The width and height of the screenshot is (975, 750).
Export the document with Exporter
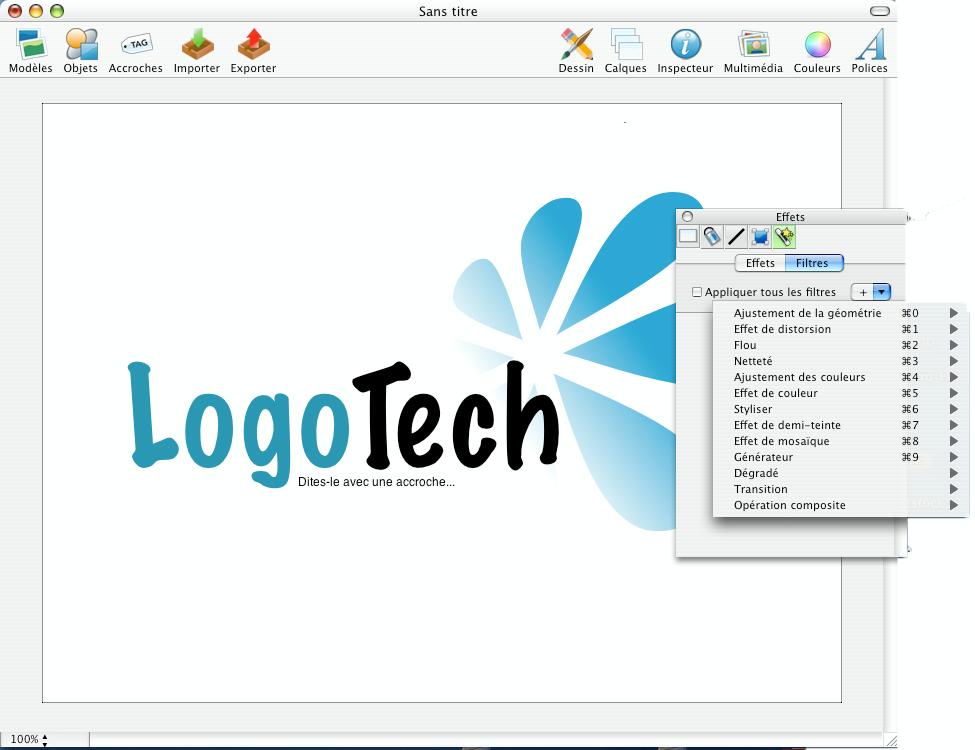click(x=252, y=49)
